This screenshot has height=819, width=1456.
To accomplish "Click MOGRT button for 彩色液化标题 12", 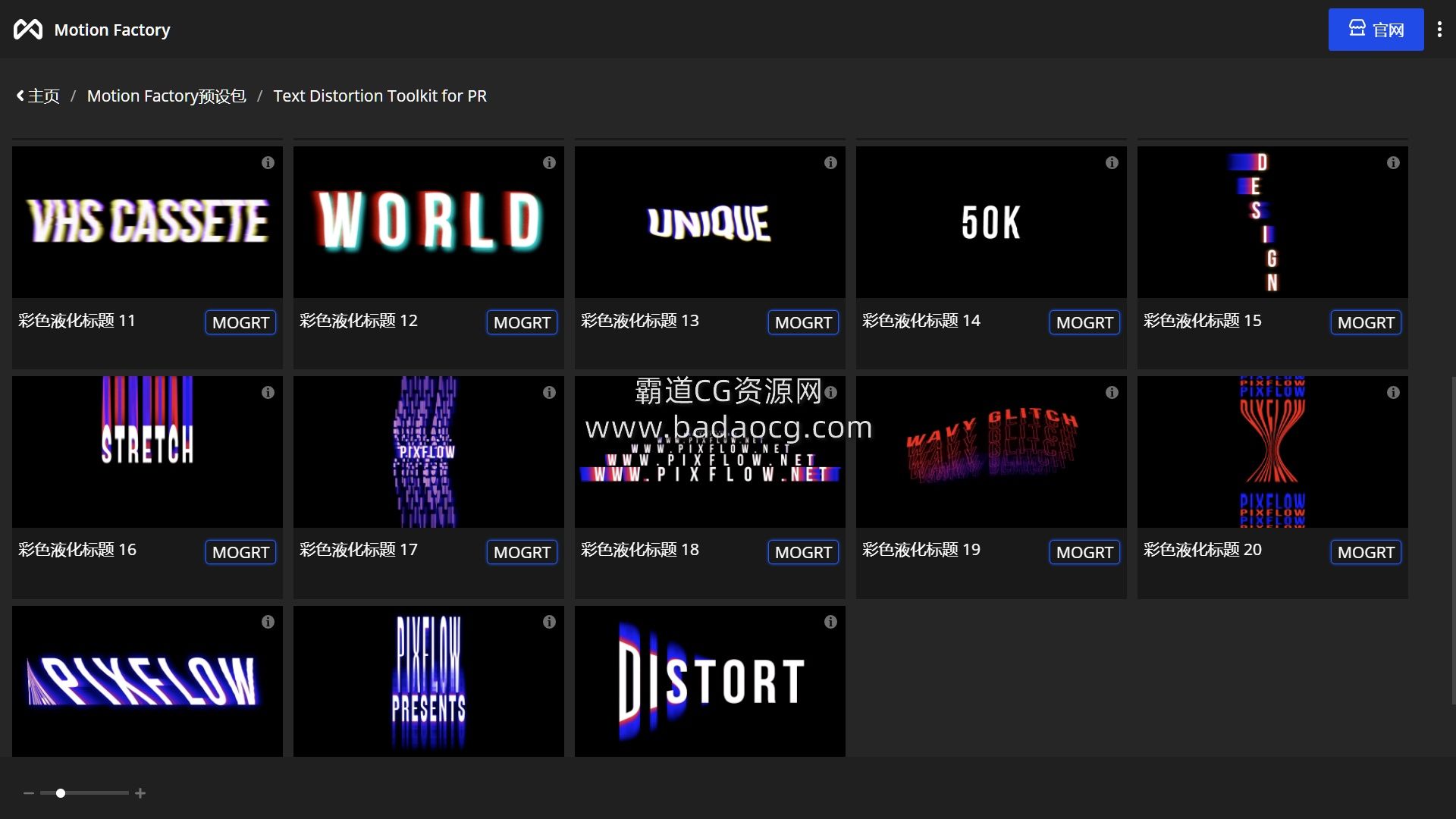I will (522, 322).
